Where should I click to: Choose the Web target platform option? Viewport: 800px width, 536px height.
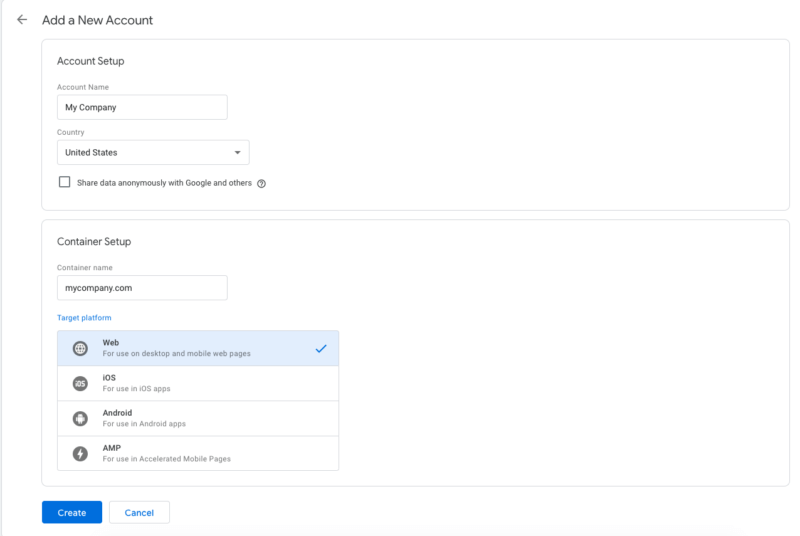198,348
